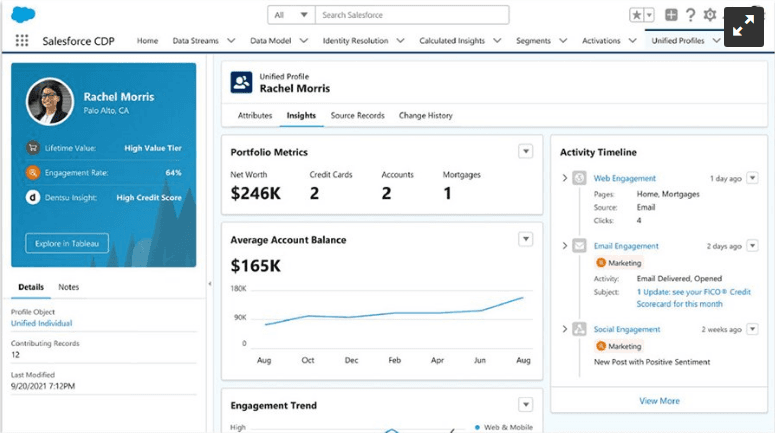
Task: Click the Explore in Tableau button
Action: click(x=66, y=242)
